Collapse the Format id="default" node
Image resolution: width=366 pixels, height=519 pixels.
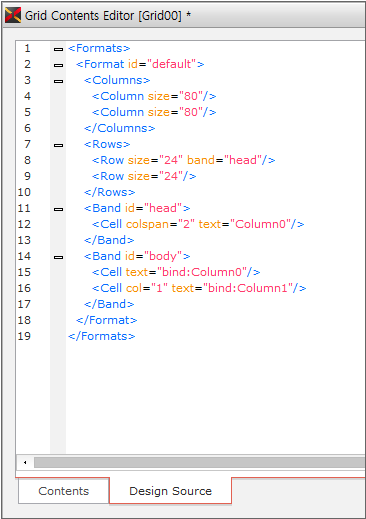click(58, 65)
